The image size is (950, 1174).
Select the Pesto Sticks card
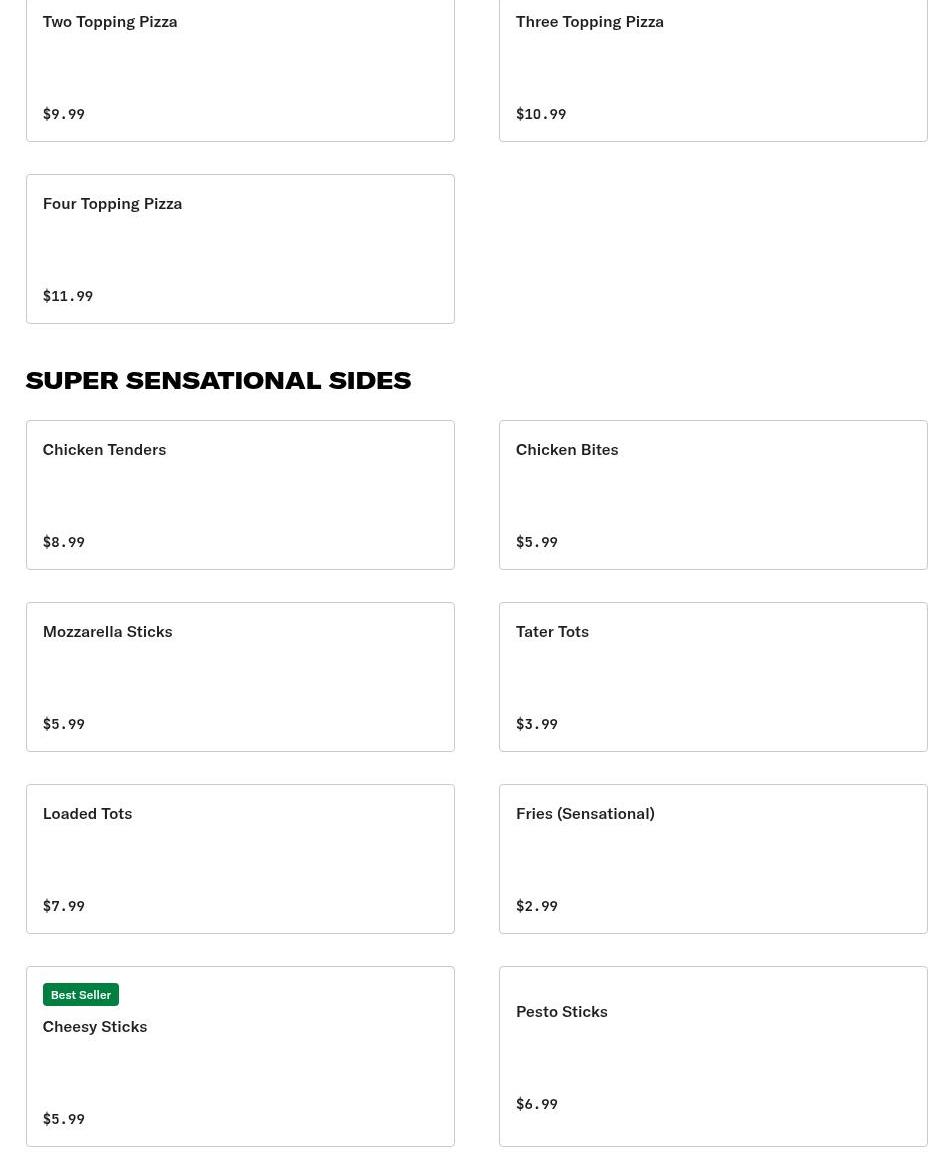pyautogui.click(x=713, y=1056)
